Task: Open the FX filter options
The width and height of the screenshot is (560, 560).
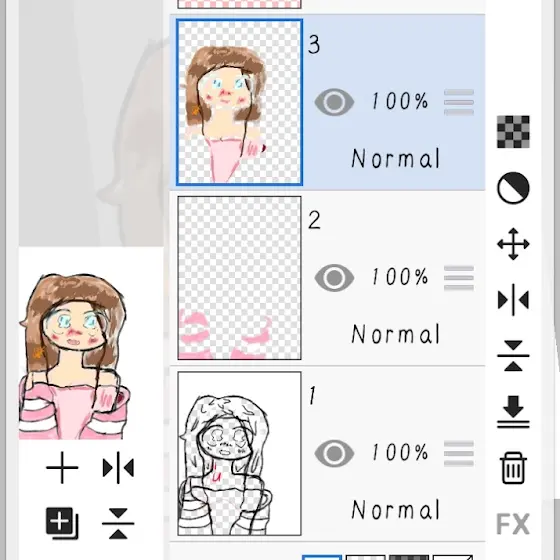Action: [513, 524]
